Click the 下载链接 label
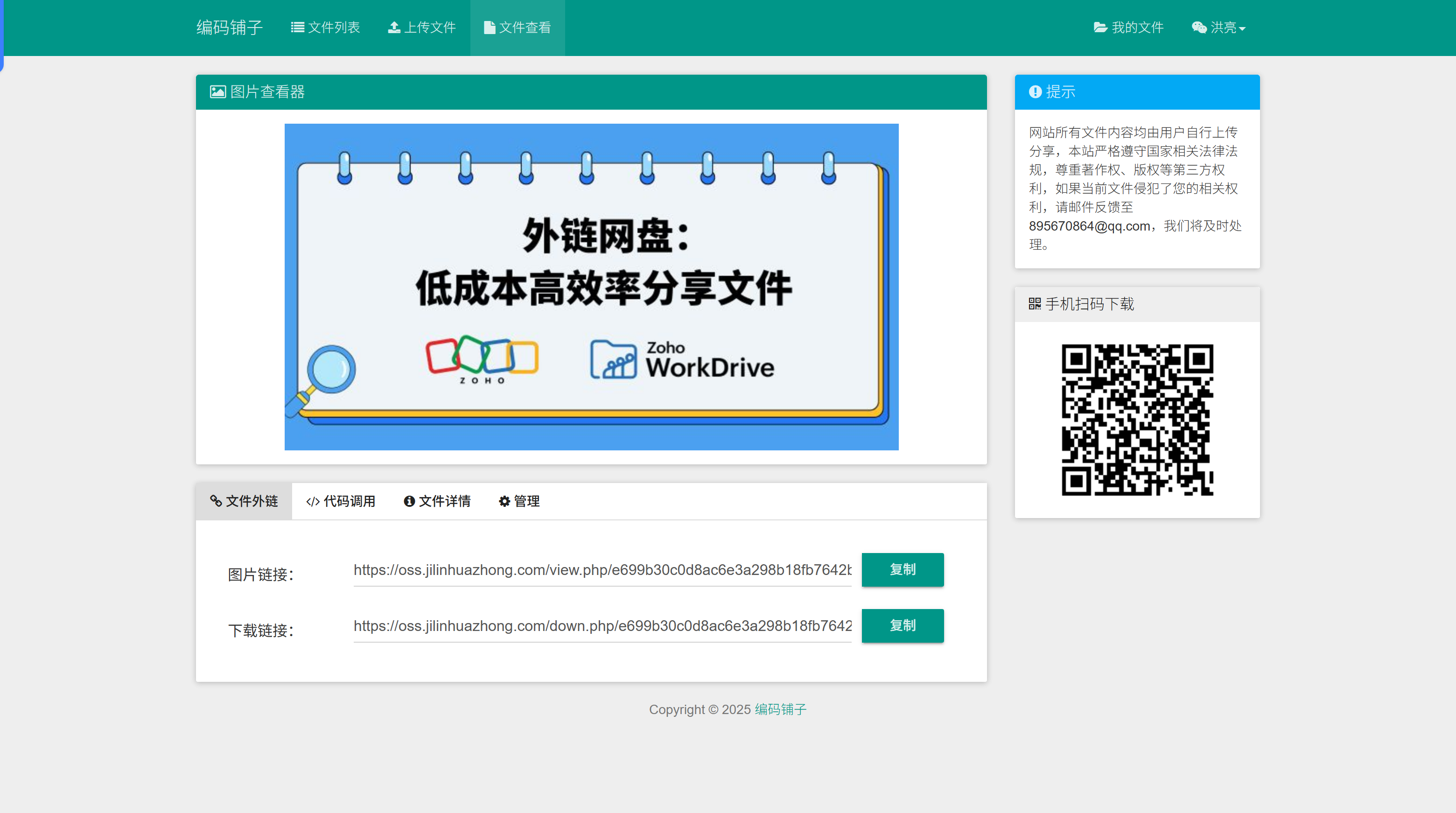Viewport: 1456px width, 813px height. [x=260, y=631]
